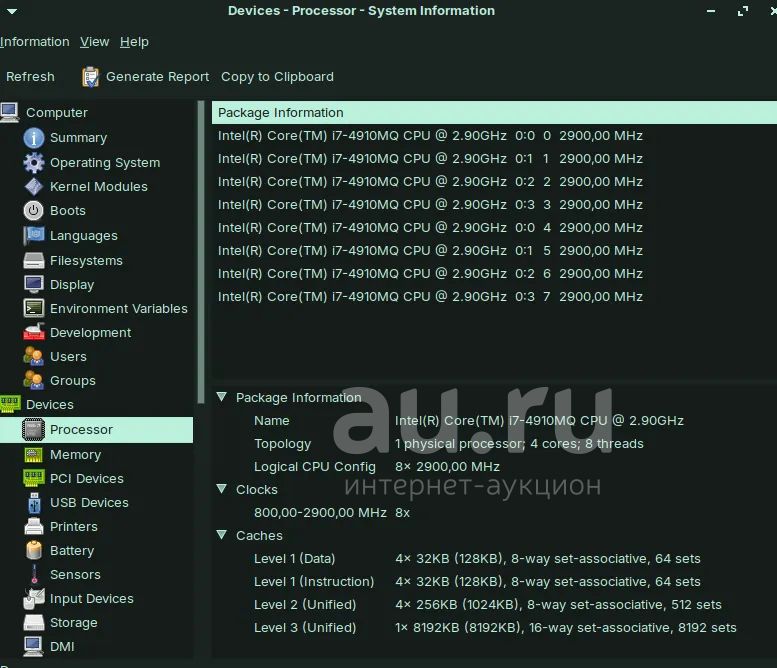Viewport: 777px width, 668px height.
Task: Click the Level 3 (Unified) cache row
Action: (494, 627)
